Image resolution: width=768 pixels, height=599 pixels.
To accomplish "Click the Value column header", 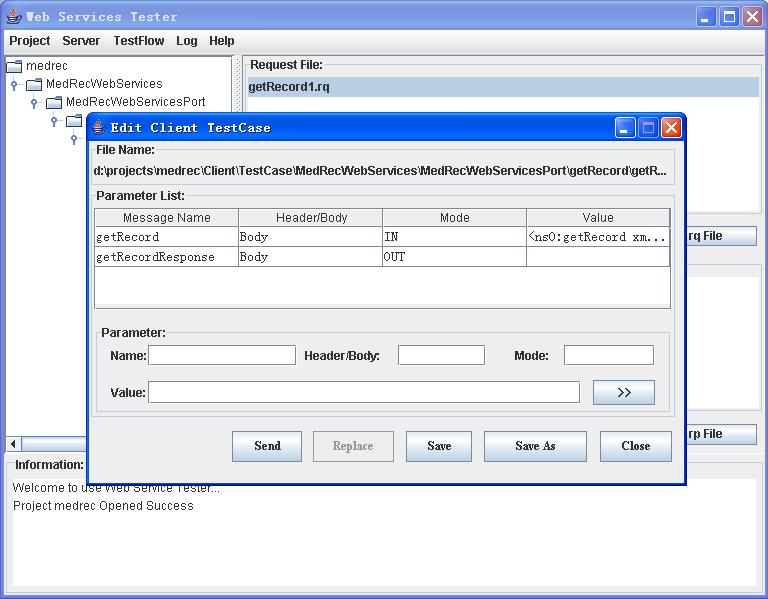I will [x=598, y=217].
